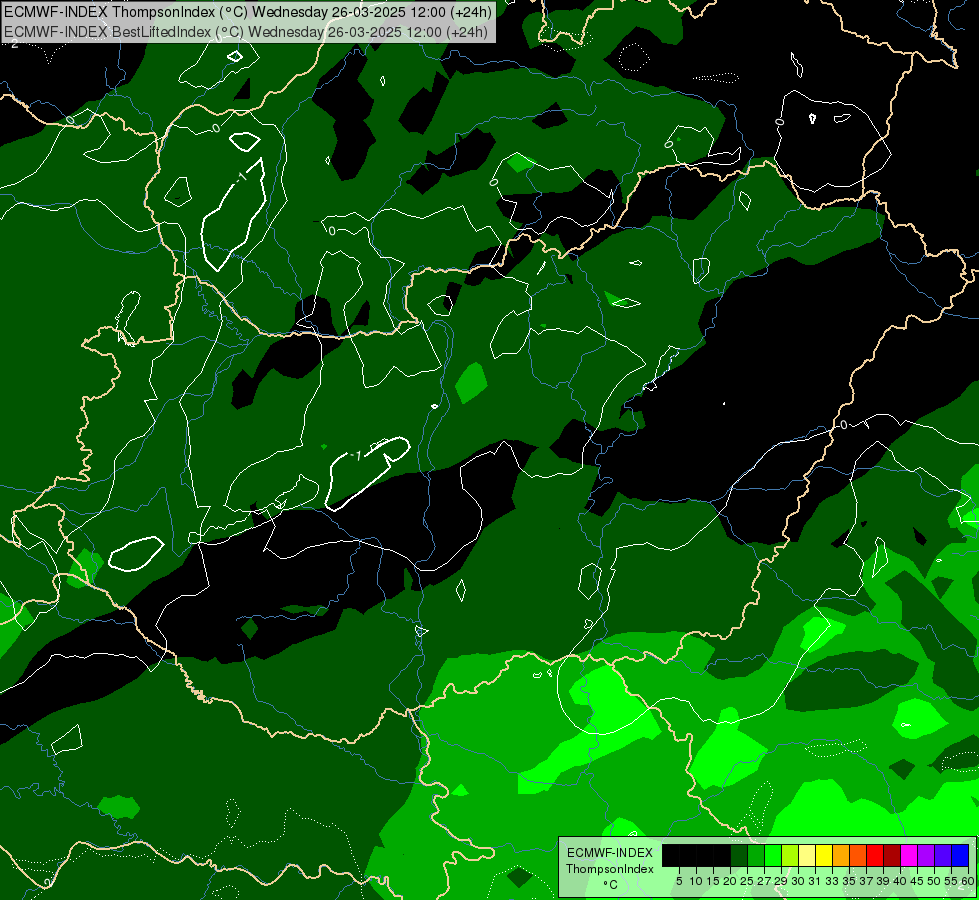
Task: Click legend tick value 29
Action: click(780, 881)
